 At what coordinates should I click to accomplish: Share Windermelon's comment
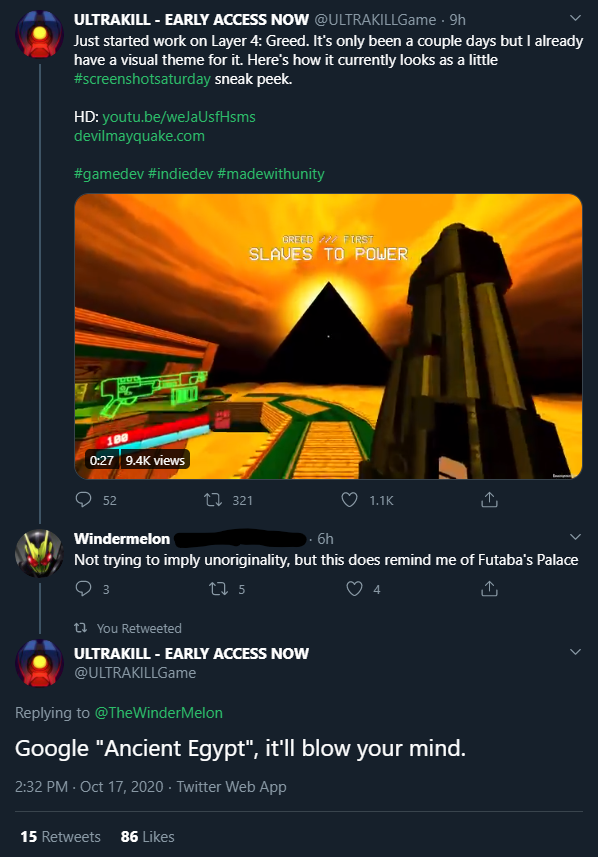point(489,588)
